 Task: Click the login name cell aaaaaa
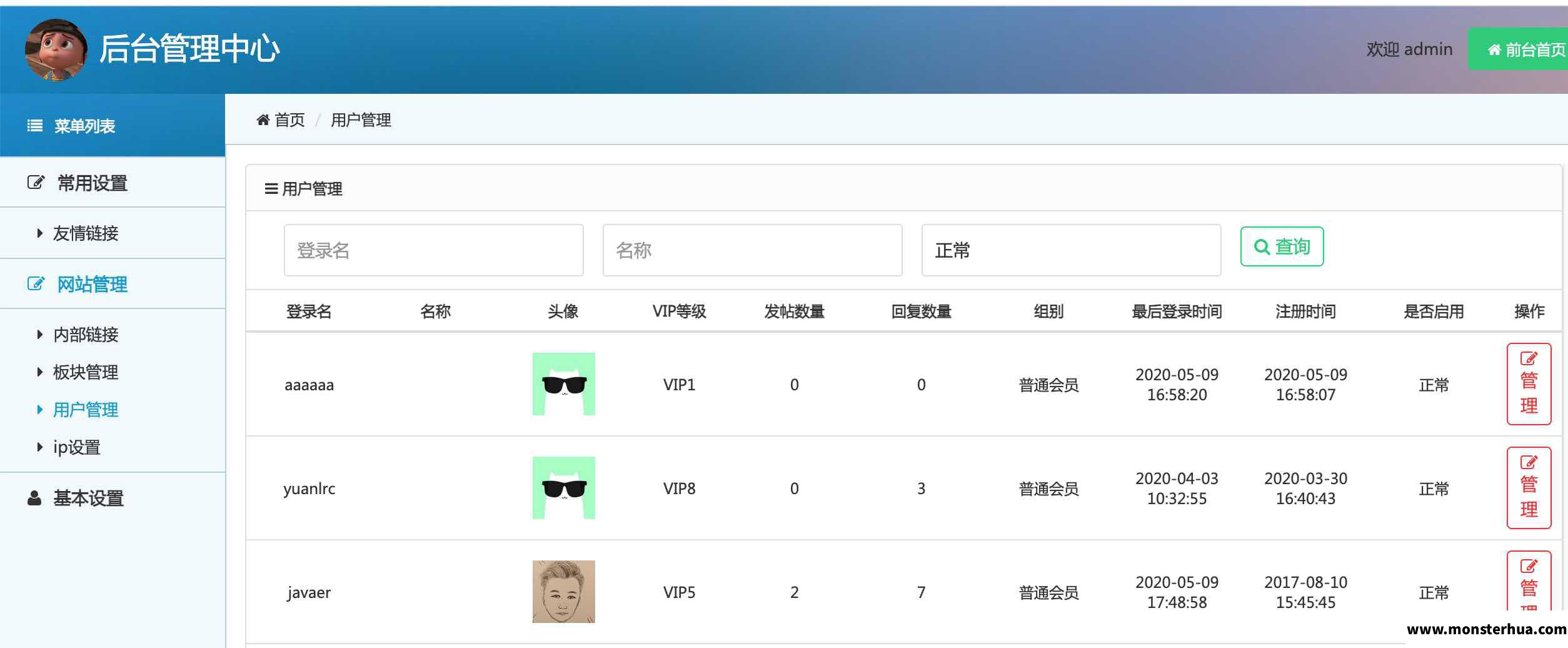tap(309, 385)
